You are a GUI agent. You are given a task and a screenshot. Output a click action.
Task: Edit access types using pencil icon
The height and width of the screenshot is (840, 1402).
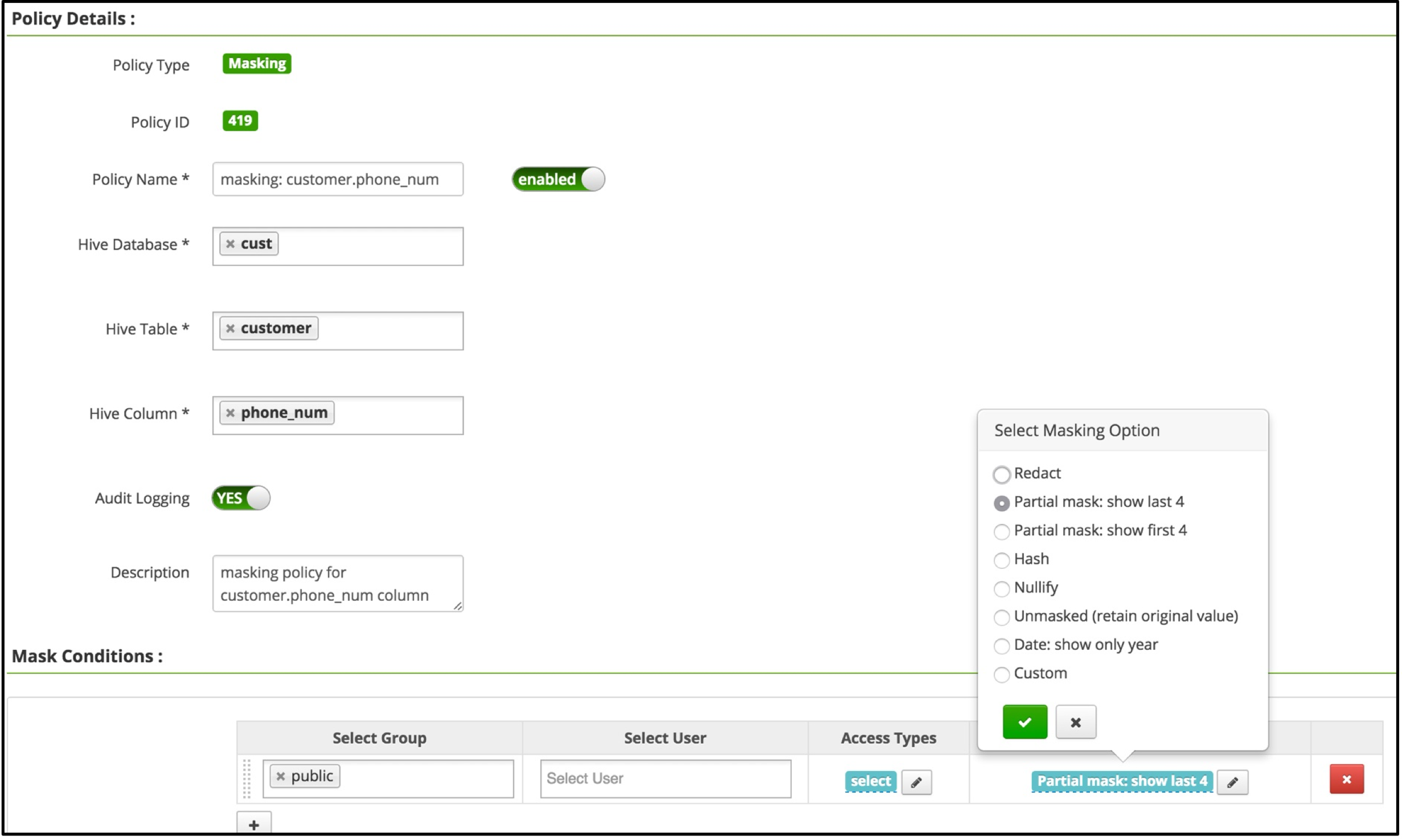917,782
